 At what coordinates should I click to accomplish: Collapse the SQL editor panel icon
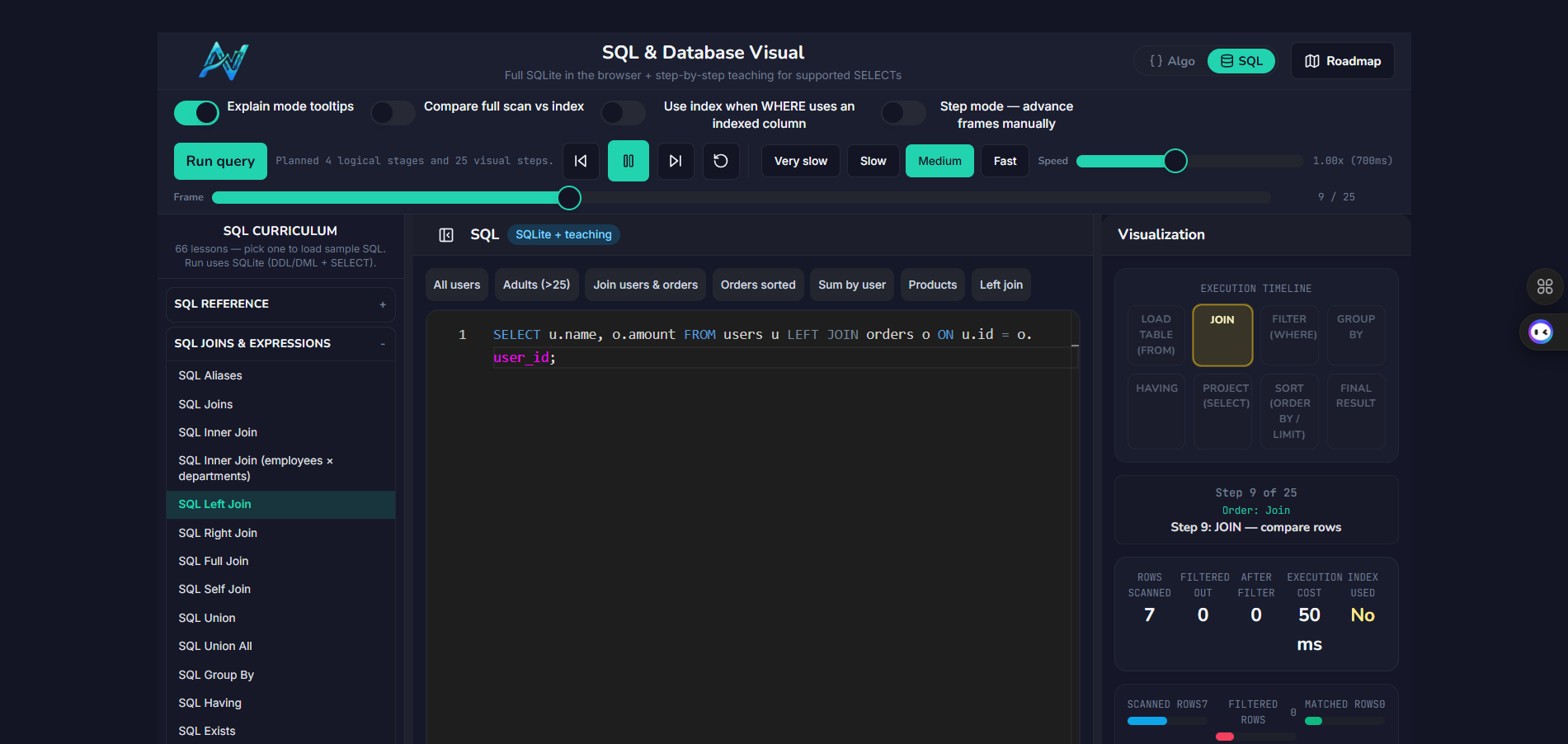(x=445, y=235)
